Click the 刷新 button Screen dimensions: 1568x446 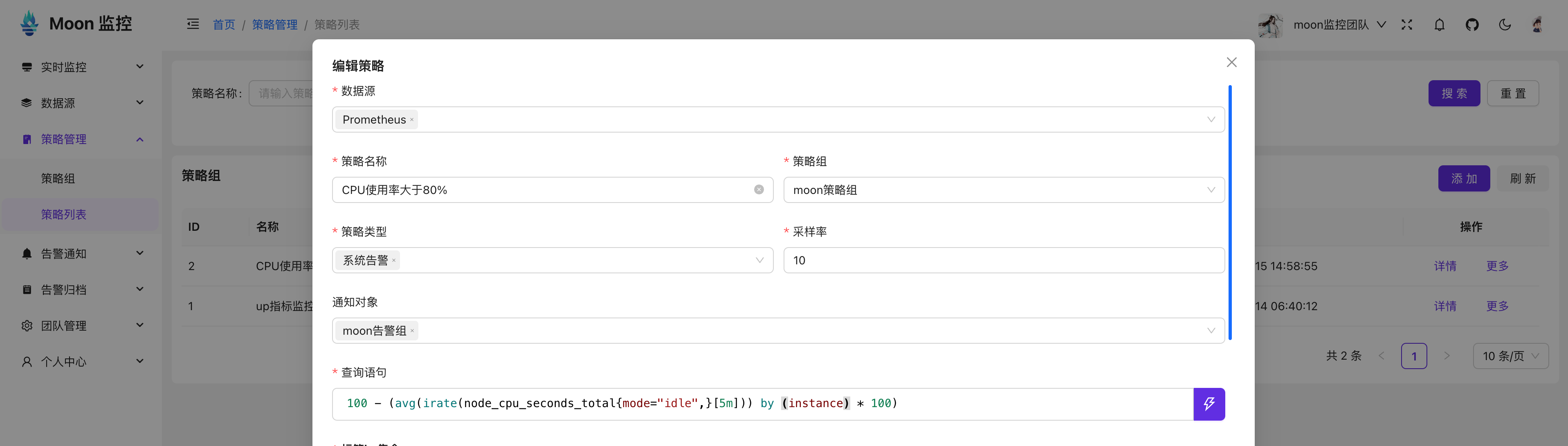coord(1523,178)
